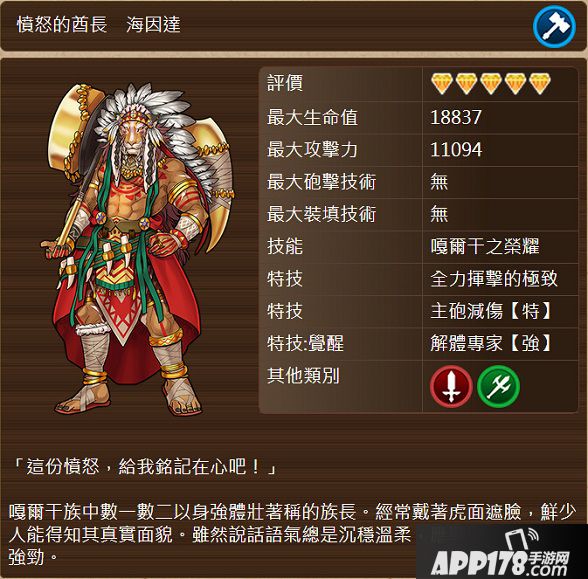
Task: Click the fifth gold diamond rating icon
Action: tap(540, 84)
